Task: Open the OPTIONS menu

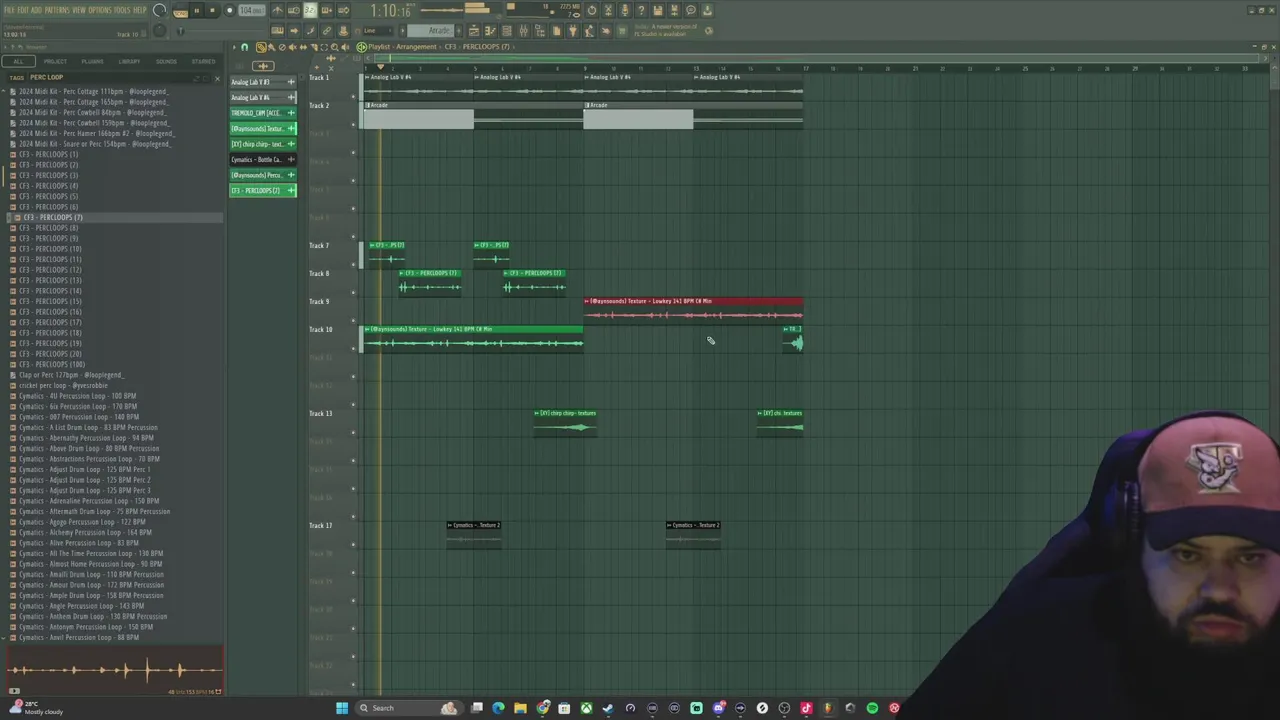Action: [99, 10]
